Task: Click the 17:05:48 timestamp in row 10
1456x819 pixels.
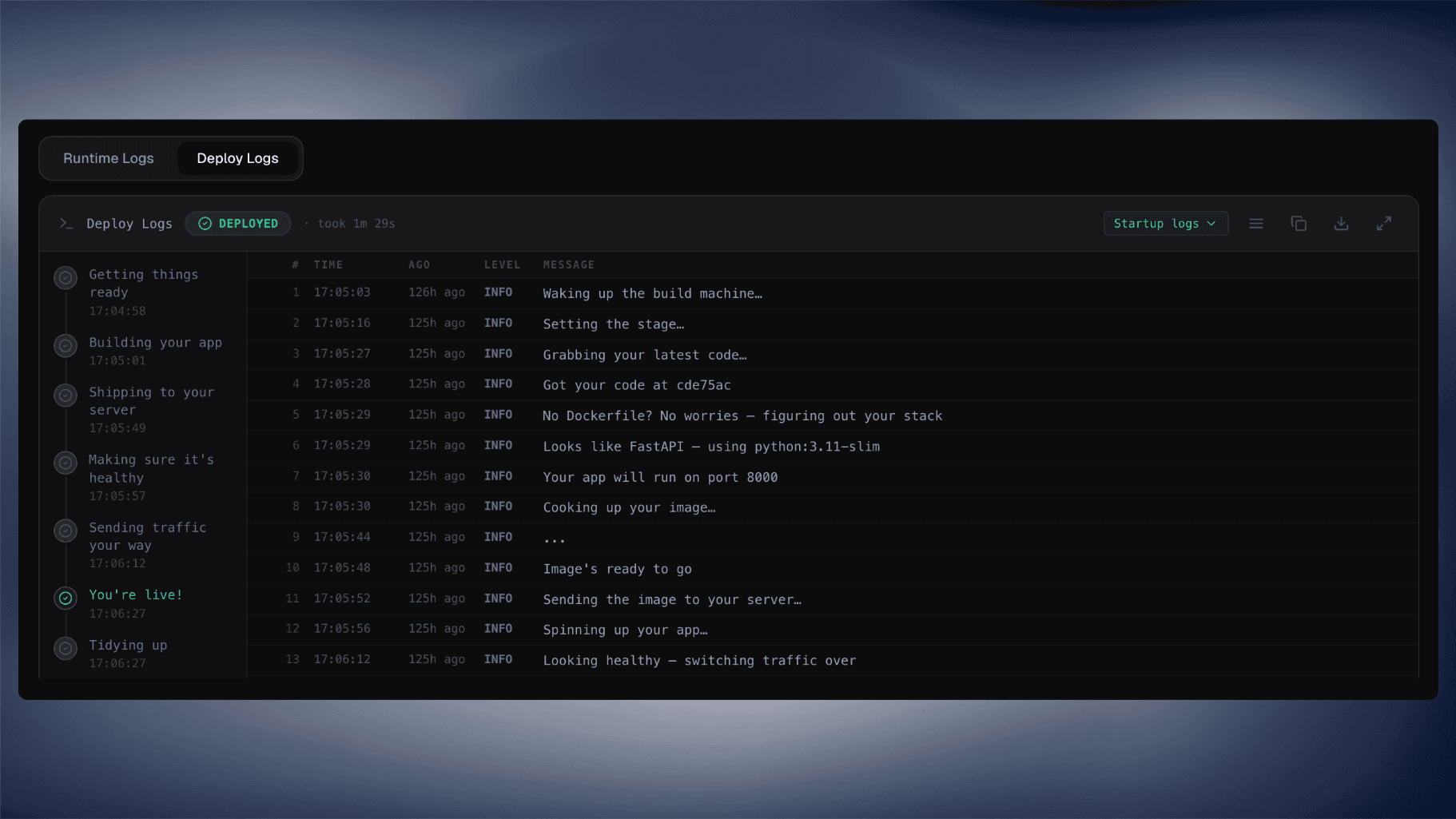Action: (342, 567)
